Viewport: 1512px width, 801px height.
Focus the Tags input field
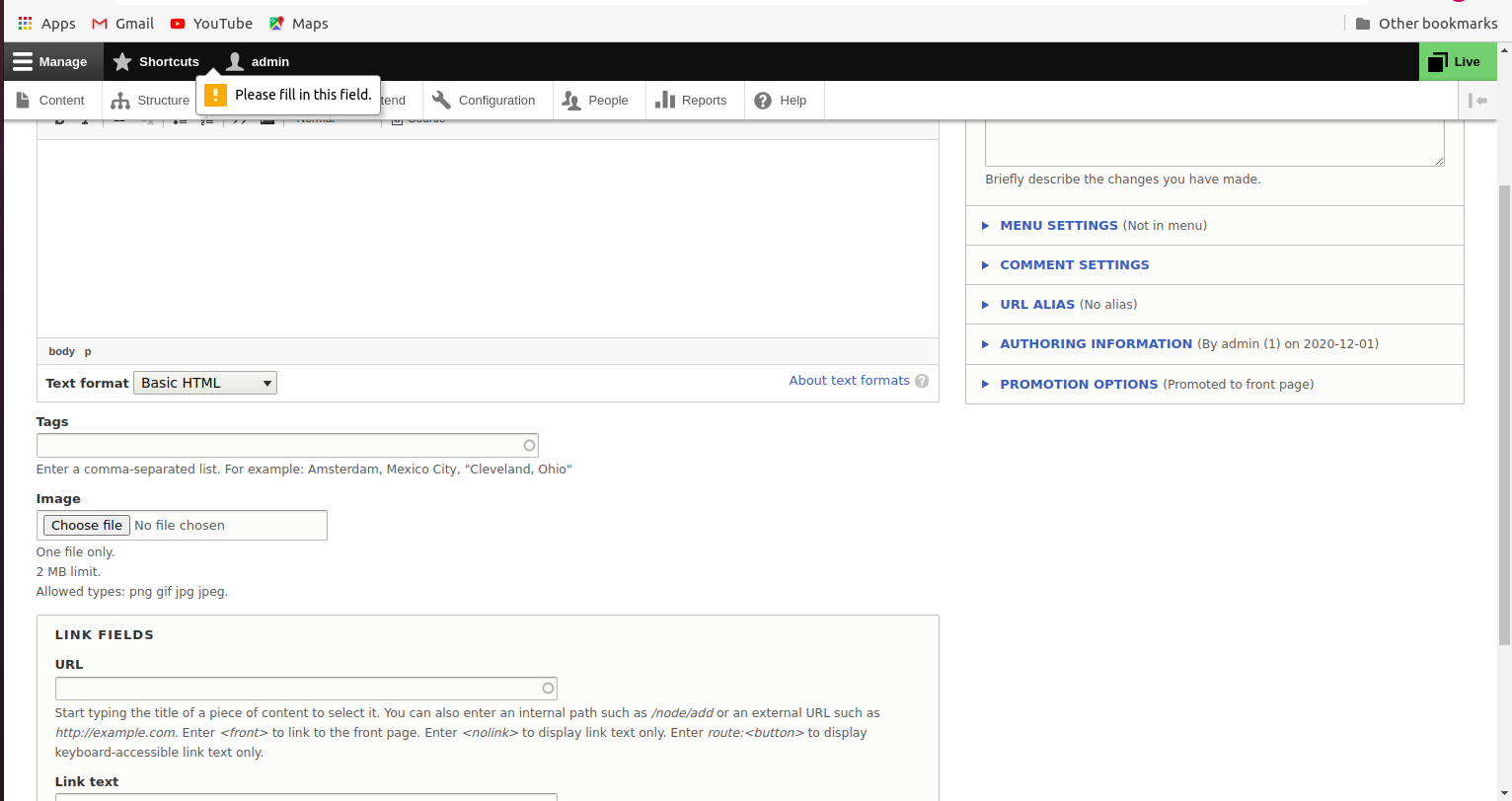(x=287, y=445)
